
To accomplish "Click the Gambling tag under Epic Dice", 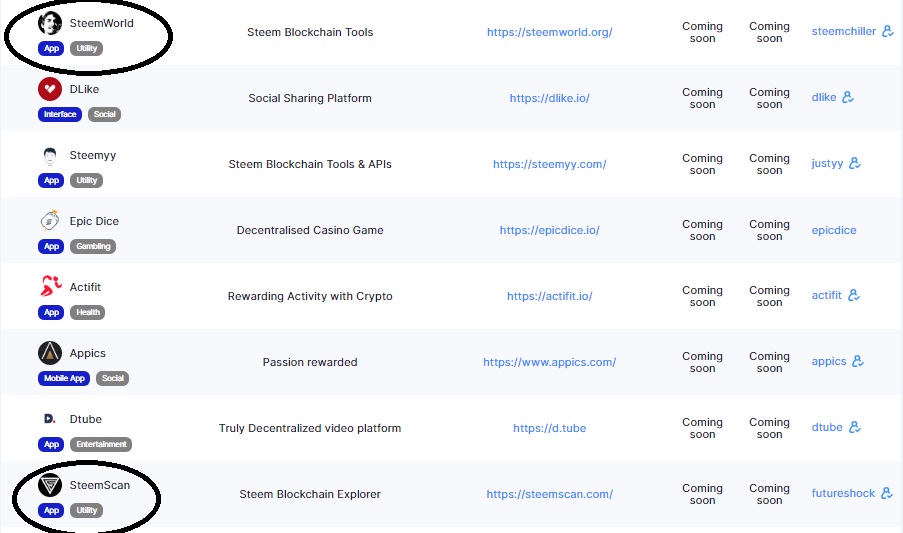I will coord(93,246).
